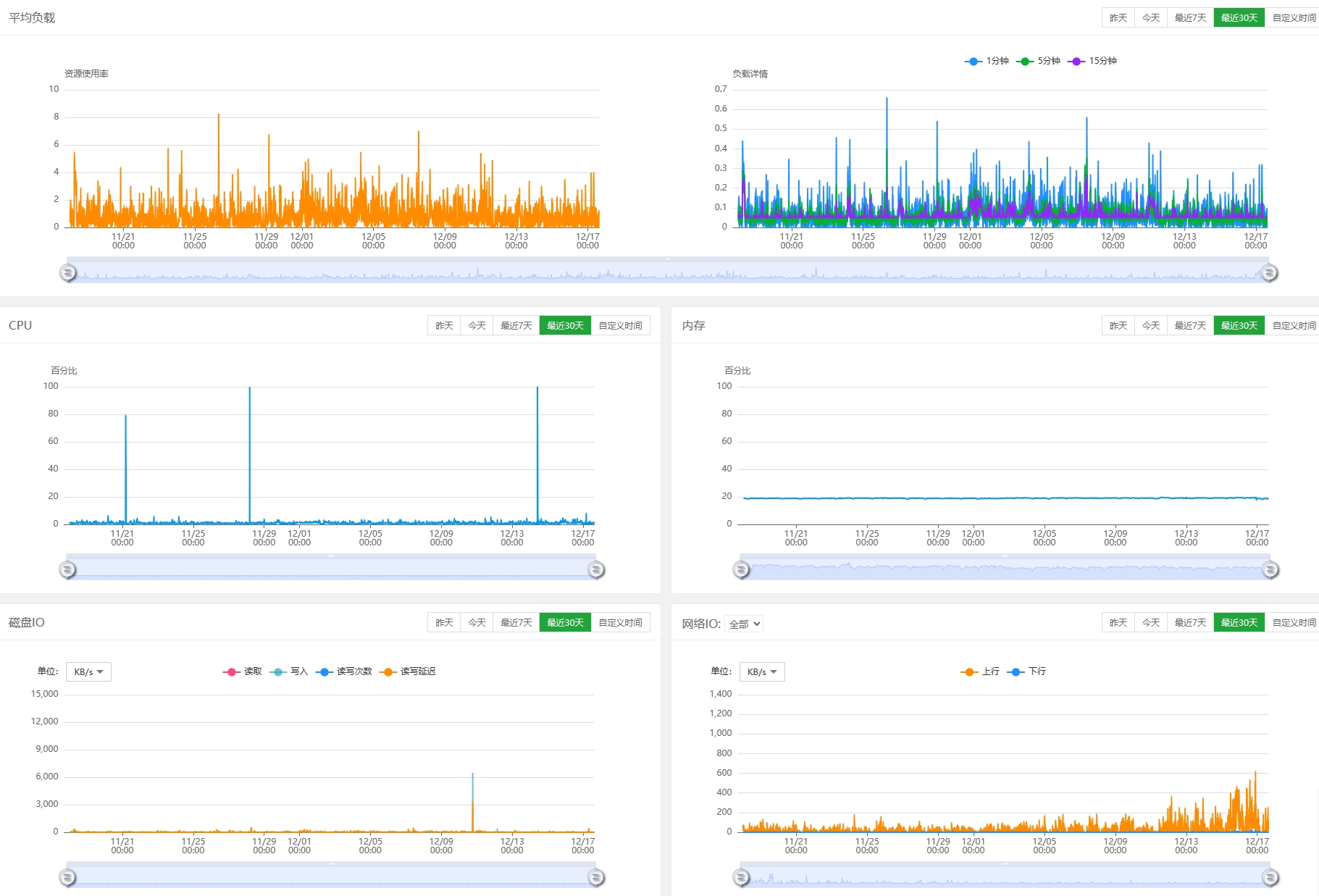The height and width of the screenshot is (896, 1319).
Task: Grab the left zoom handle under 网络IO chart
Action: tap(741, 878)
